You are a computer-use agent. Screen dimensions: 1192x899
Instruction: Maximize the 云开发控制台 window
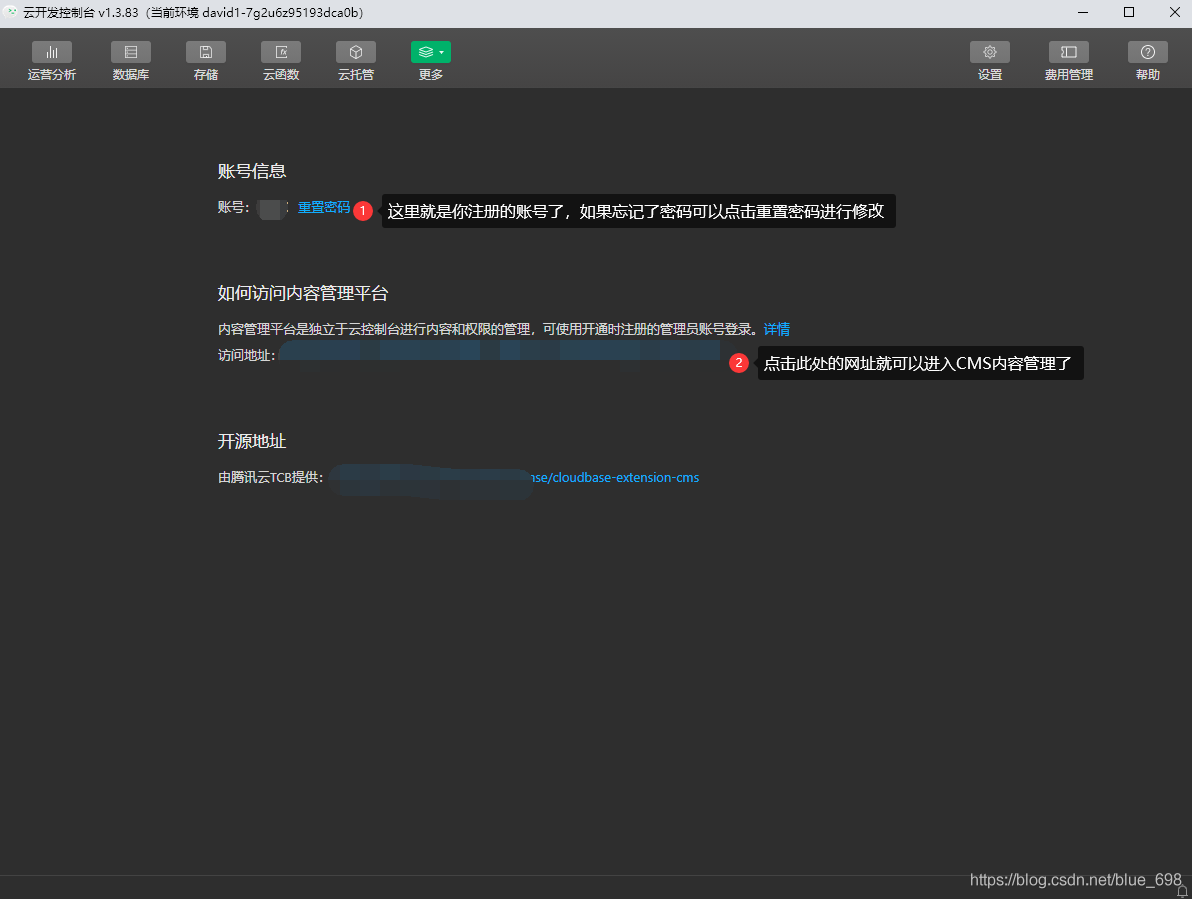click(1129, 12)
